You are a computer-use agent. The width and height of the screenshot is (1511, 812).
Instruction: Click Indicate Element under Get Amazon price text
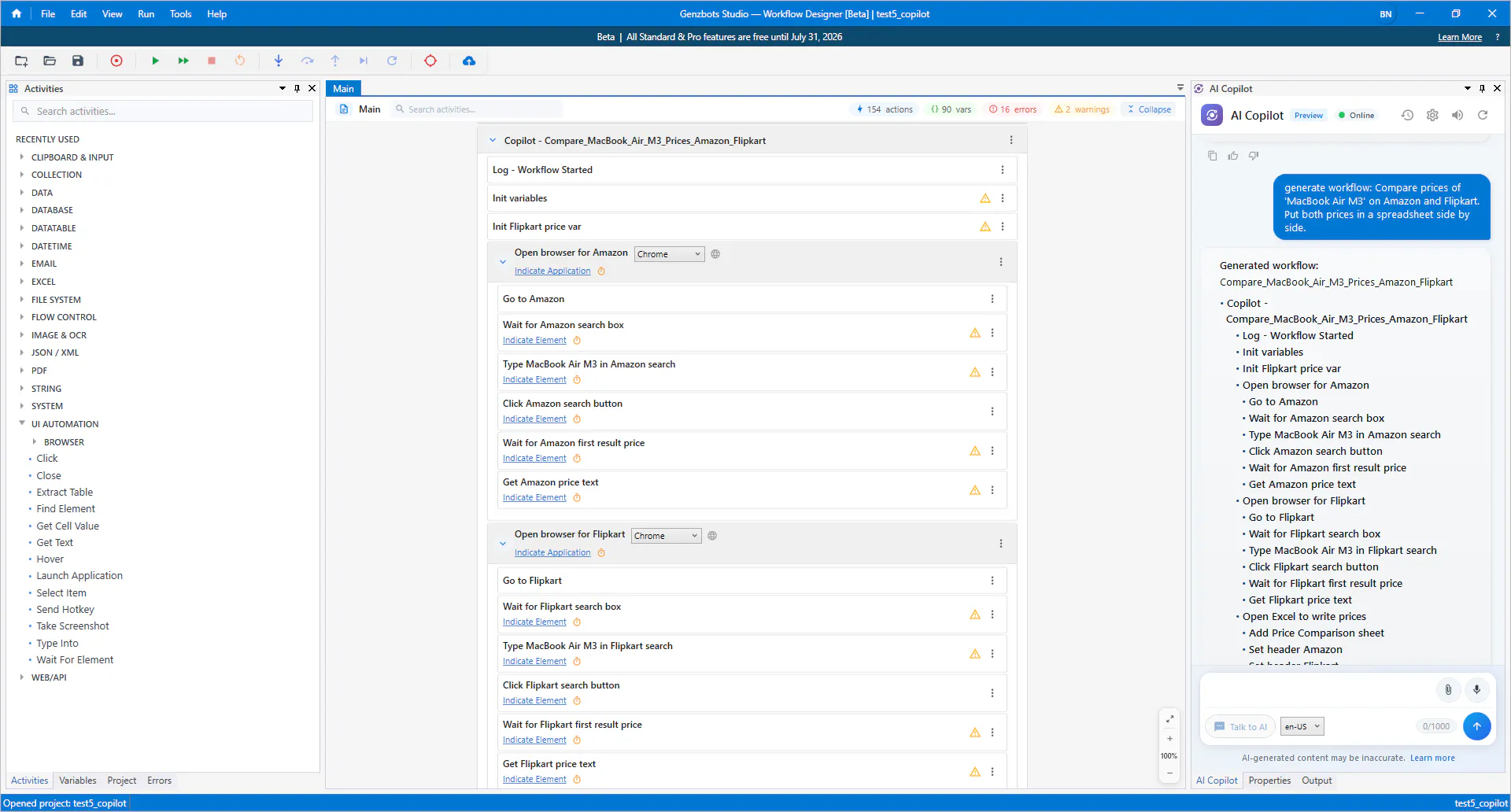tap(534, 497)
